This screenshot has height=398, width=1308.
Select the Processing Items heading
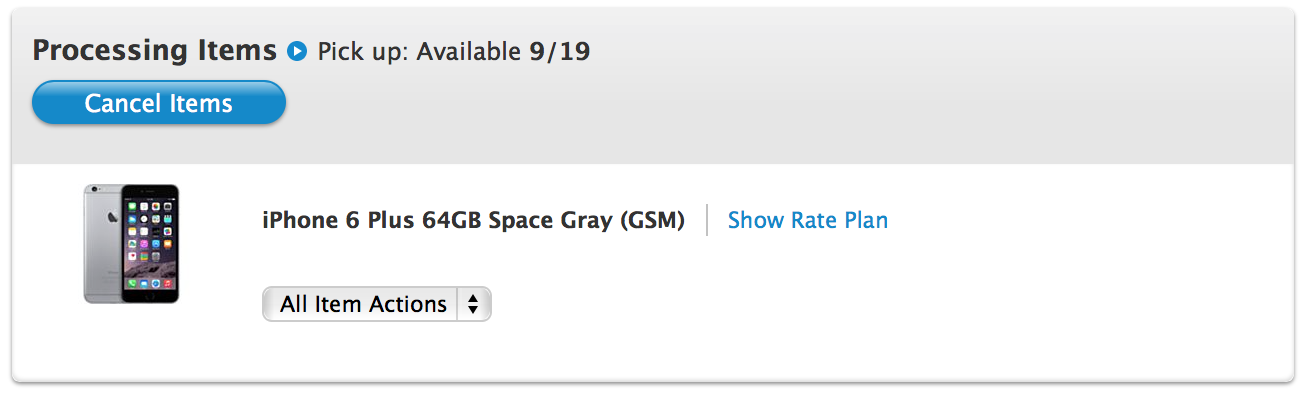point(155,50)
